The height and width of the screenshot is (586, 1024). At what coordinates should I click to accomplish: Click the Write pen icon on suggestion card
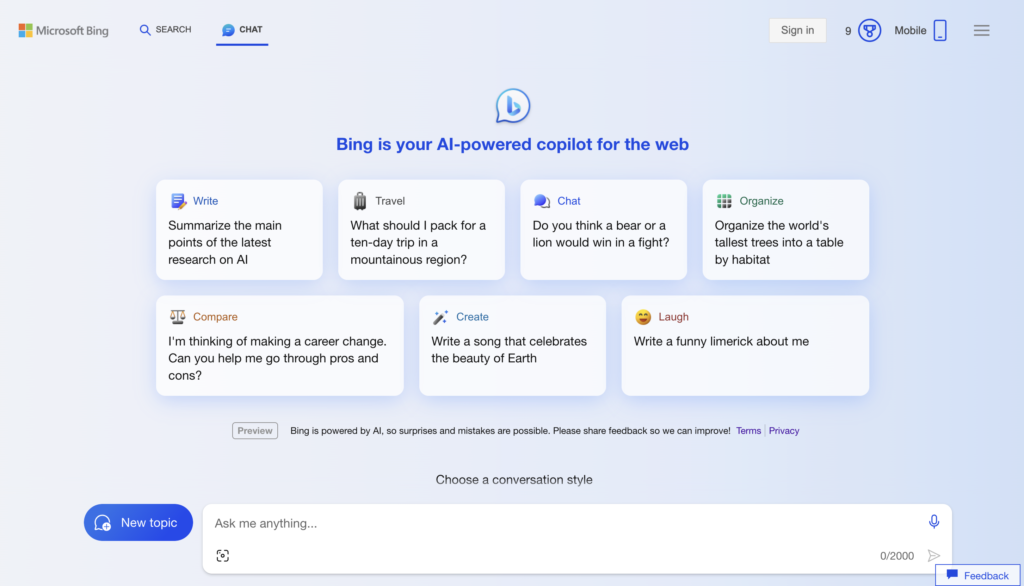tap(177, 201)
